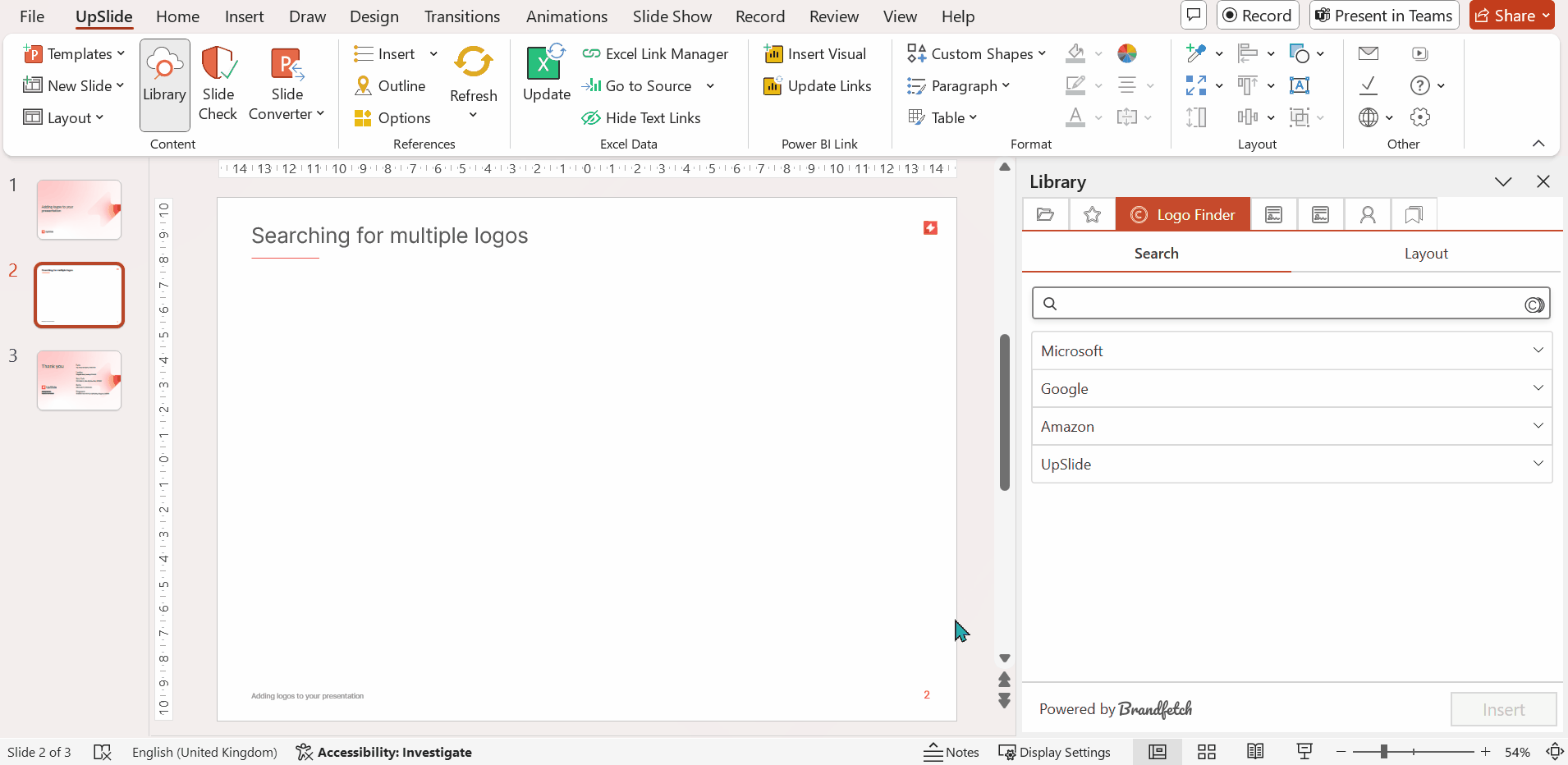This screenshot has width=1568, height=765.
Task: Open the File menu
Action: pyautogui.click(x=32, y=16)
